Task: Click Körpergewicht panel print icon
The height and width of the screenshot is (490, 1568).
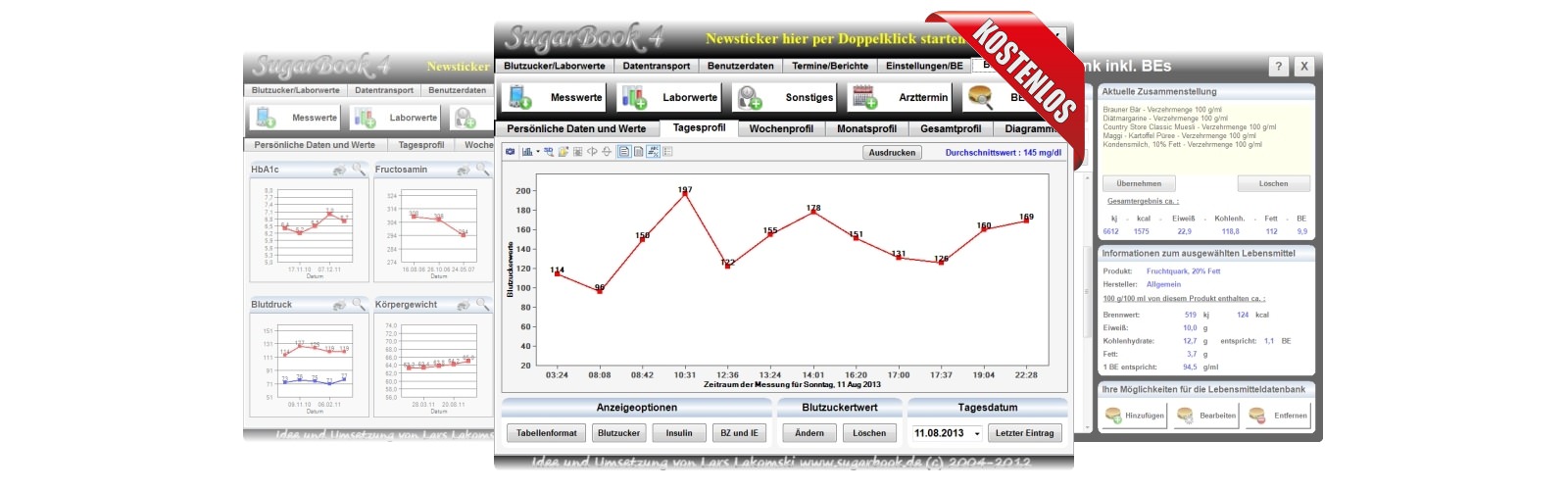Action: 464,306
